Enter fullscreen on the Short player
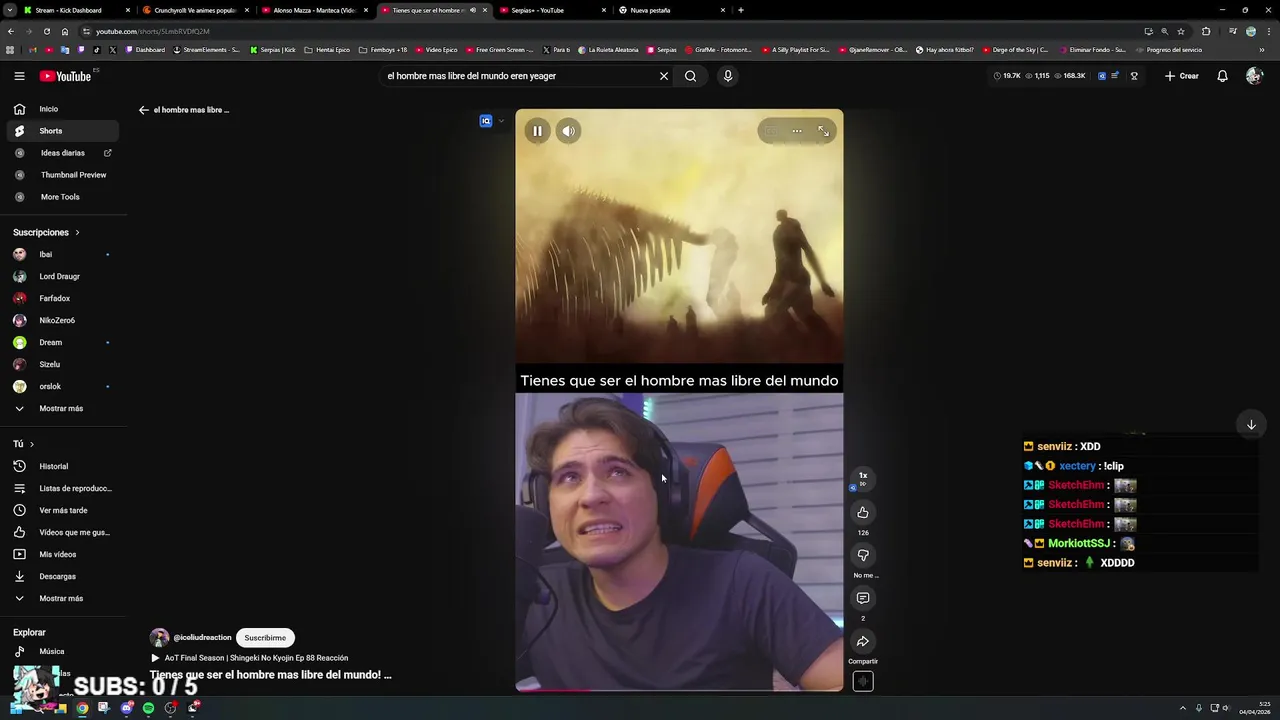Screen dimensions: 1280x720 point(823,131)
